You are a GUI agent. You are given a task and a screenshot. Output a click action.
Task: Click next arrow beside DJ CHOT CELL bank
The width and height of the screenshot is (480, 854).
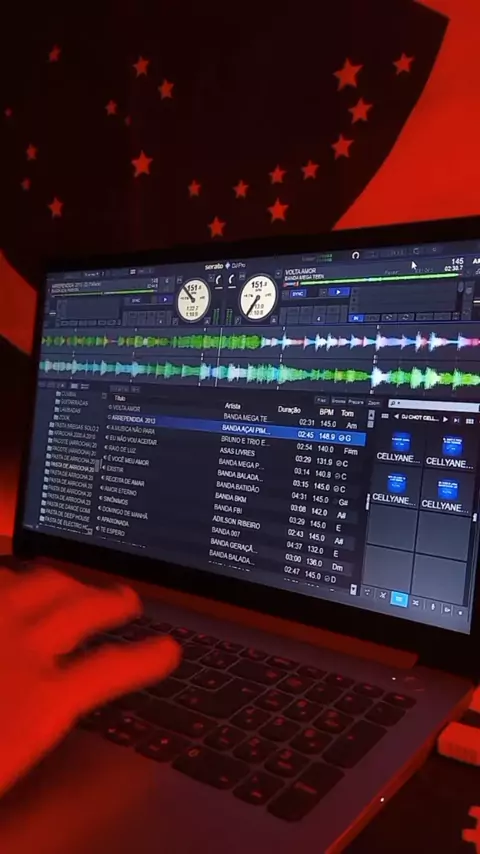(445, 420)
